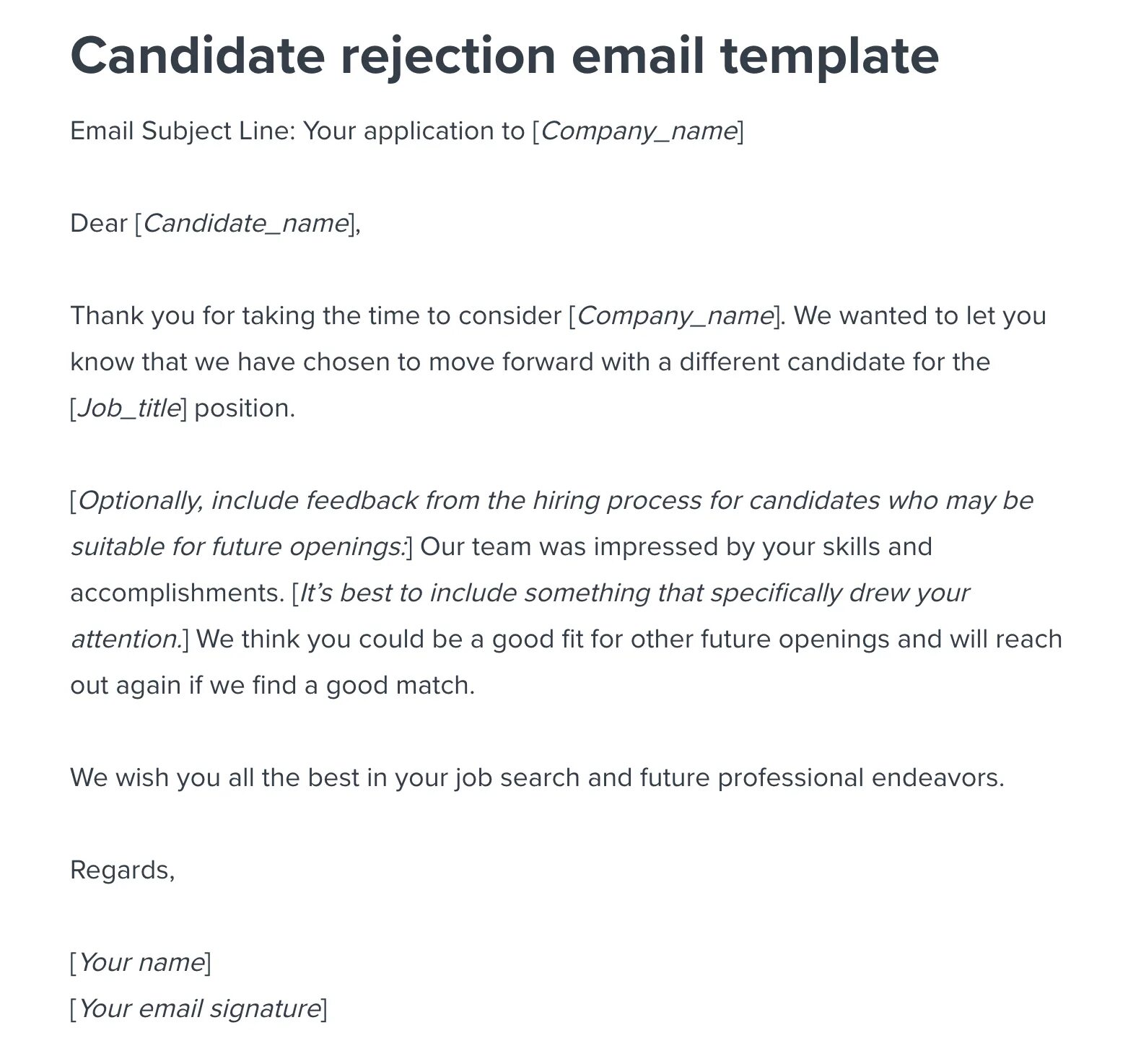Click the word 'Dear' in greeting
Image resolution: width=1128 pixels, height=1064 pixels.
coord(99,223)
